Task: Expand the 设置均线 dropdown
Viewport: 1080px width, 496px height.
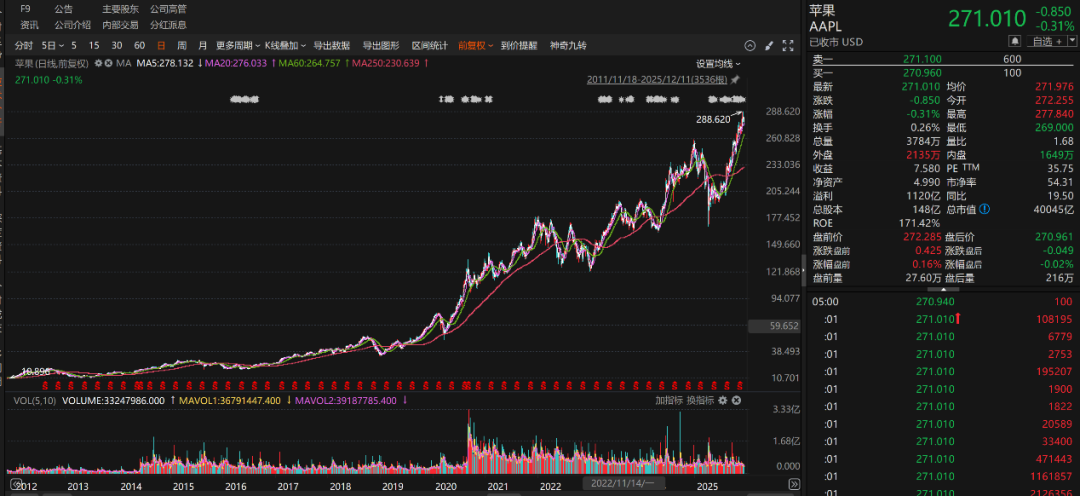Action: click(719, 63)
